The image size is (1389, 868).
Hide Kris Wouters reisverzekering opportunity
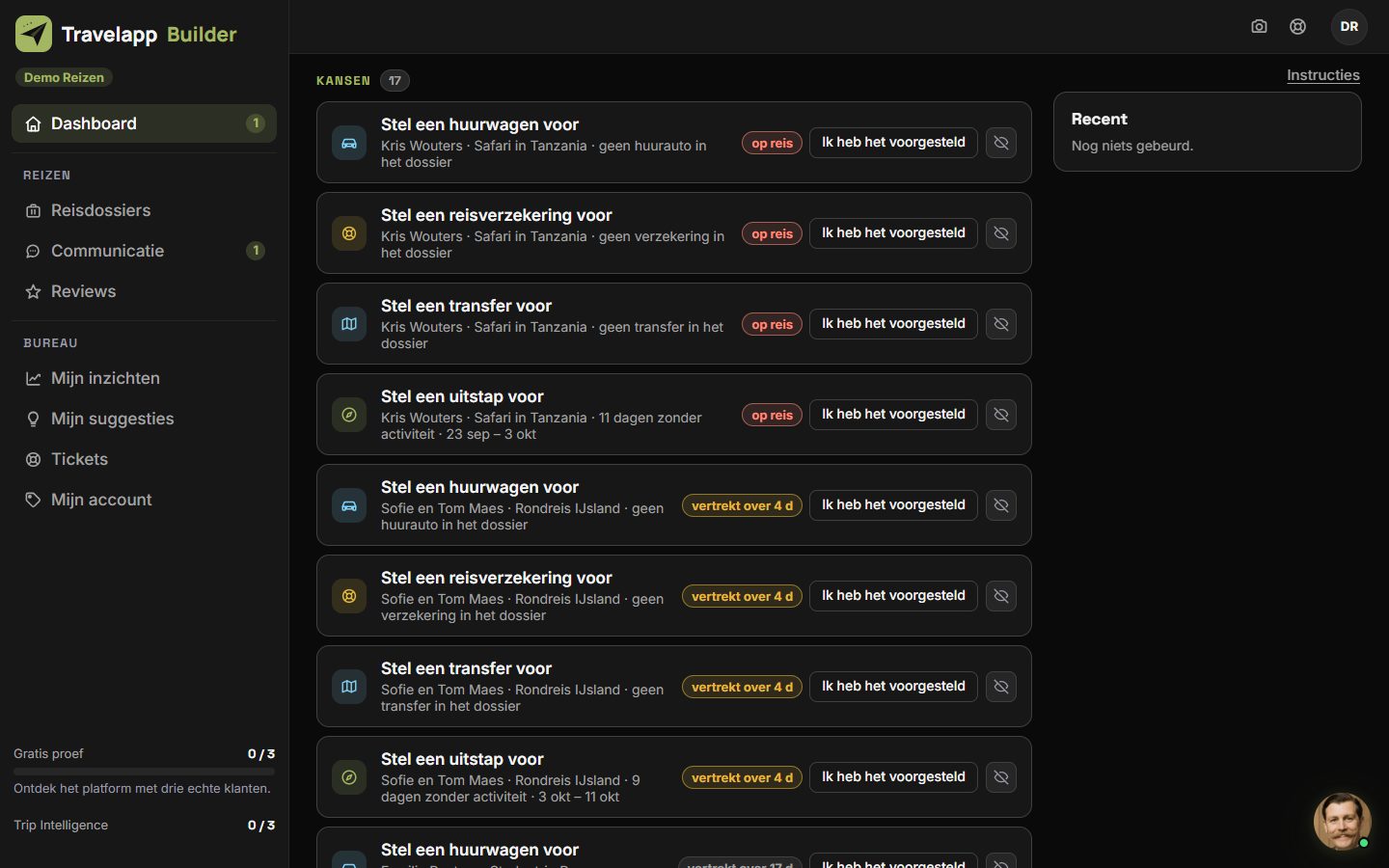1001,233
